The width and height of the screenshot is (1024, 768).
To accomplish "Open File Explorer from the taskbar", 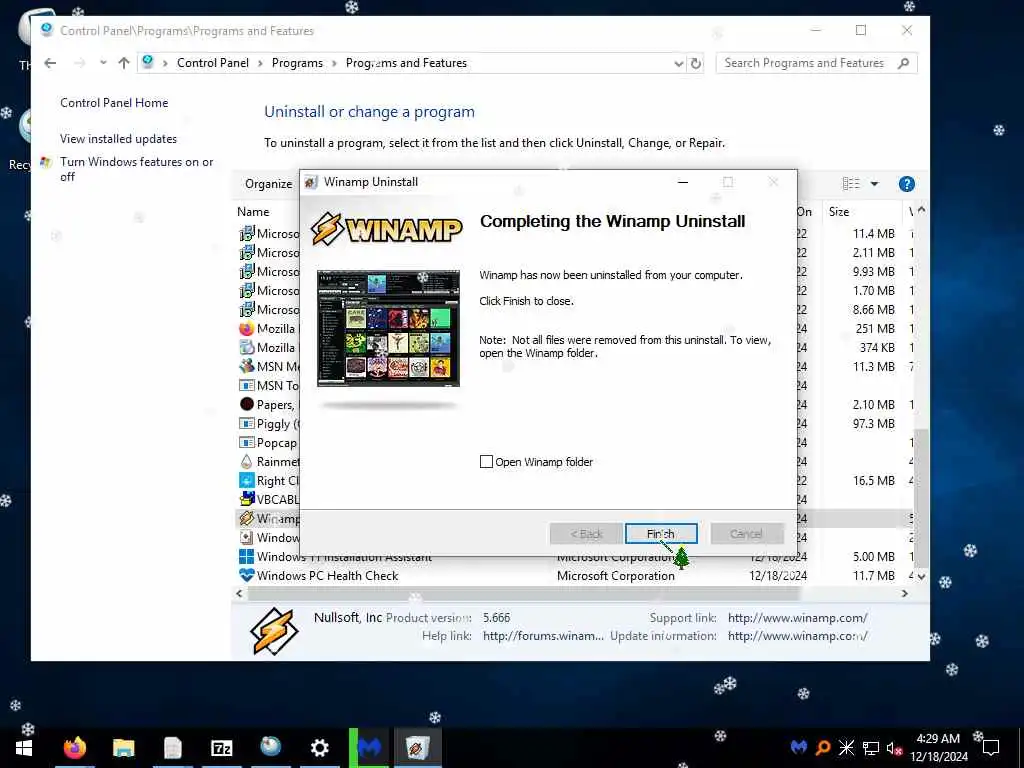I will [x=123, y=748].
